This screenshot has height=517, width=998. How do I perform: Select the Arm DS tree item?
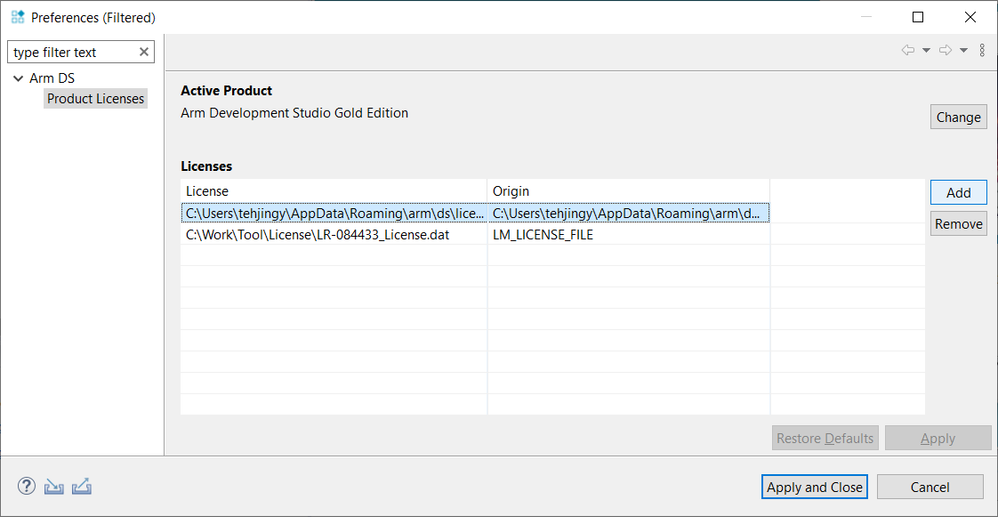click(x=52, y=78)
